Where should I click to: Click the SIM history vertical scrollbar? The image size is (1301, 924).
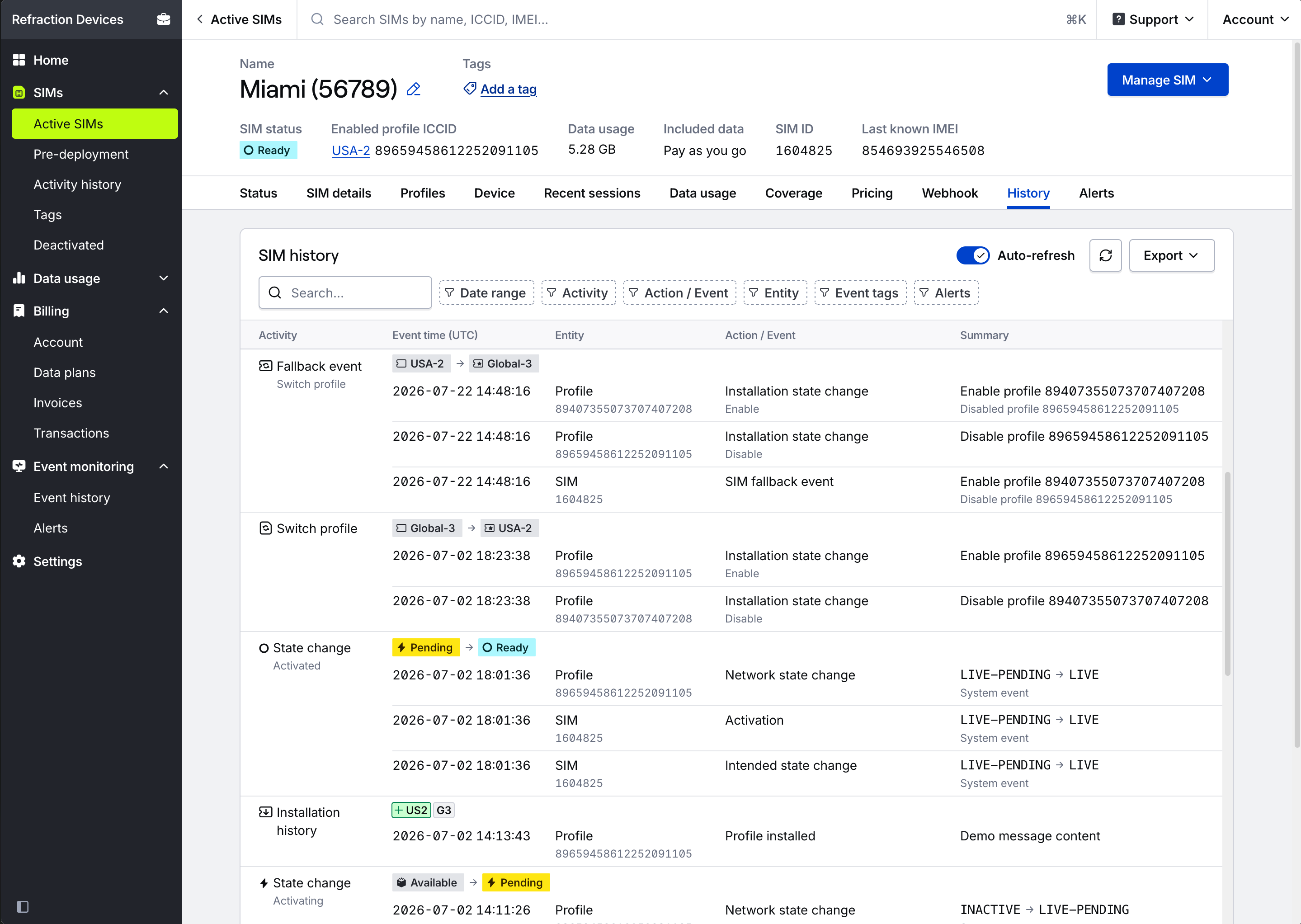pos(1228,573)
